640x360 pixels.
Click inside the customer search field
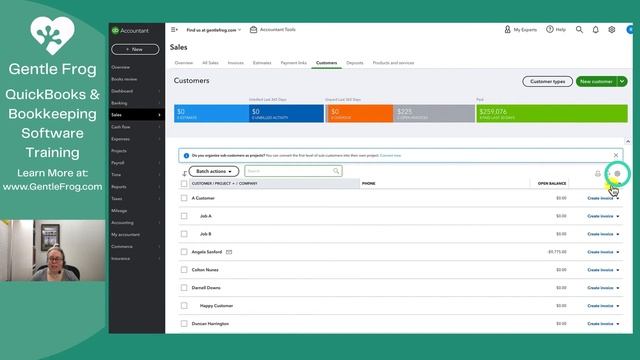(x=293, y=171)
